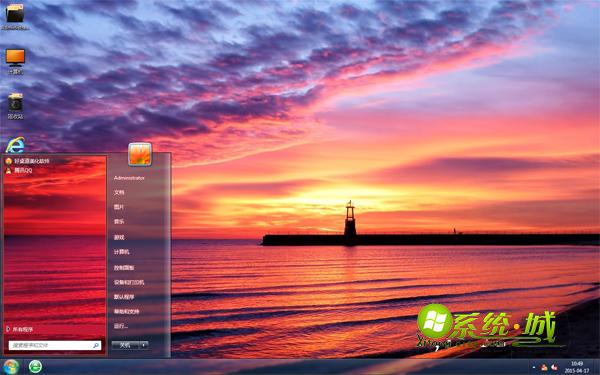Click the red-white tray icon

pos(553,367)
